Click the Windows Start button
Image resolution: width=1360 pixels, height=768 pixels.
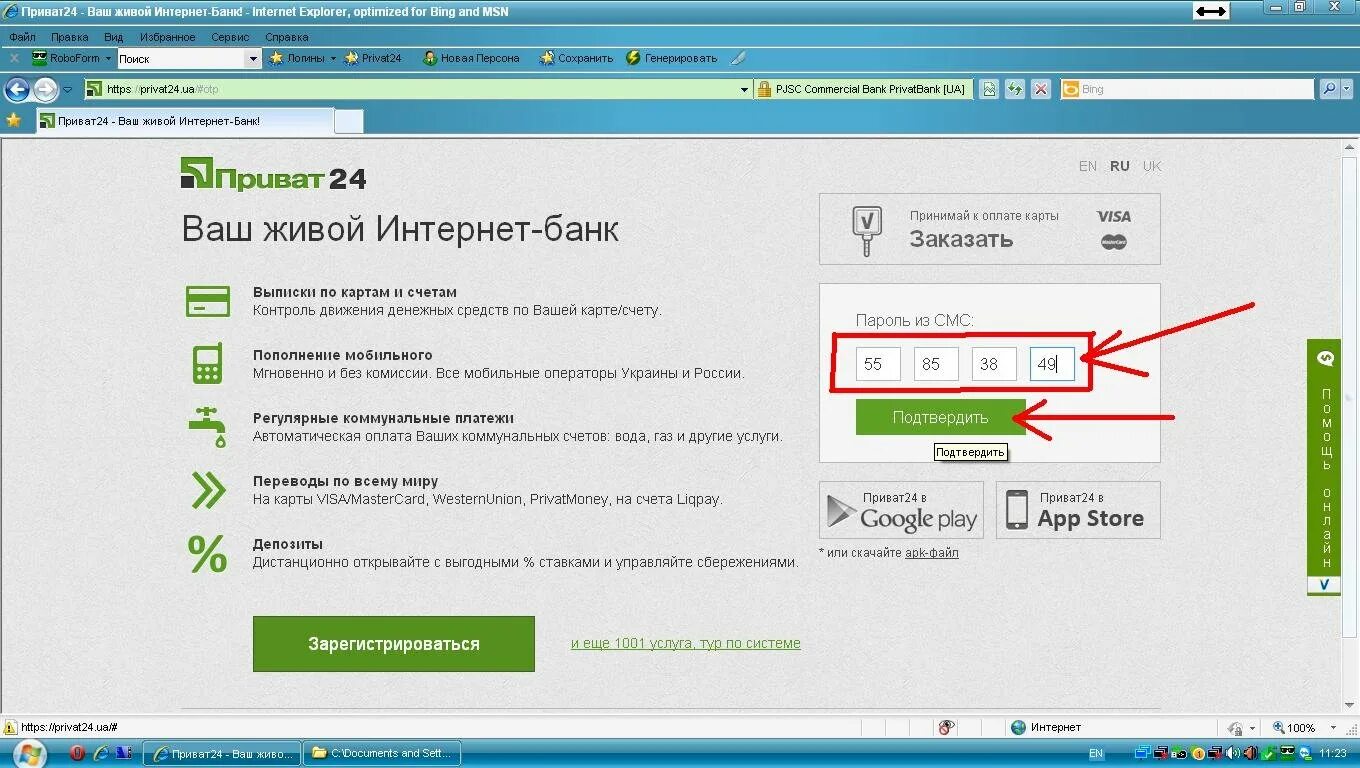29,753
